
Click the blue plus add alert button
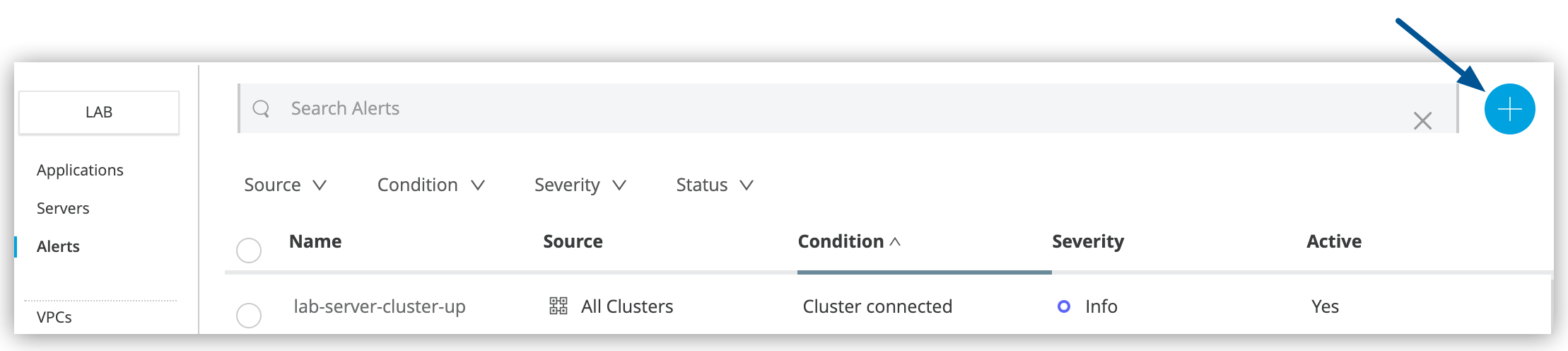[x=1509, y=109]
